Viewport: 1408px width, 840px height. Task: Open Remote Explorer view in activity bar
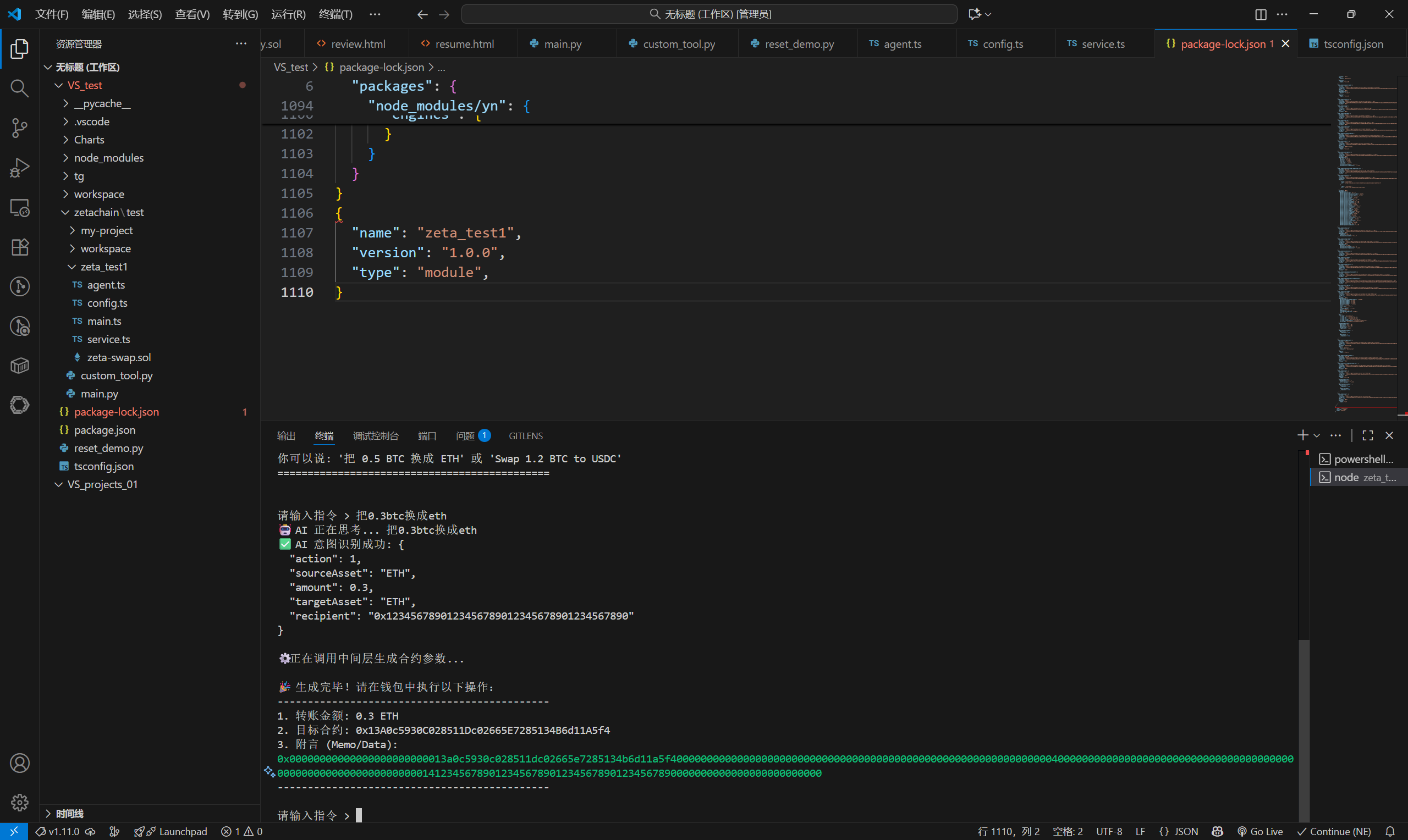[x=19, y=208]
